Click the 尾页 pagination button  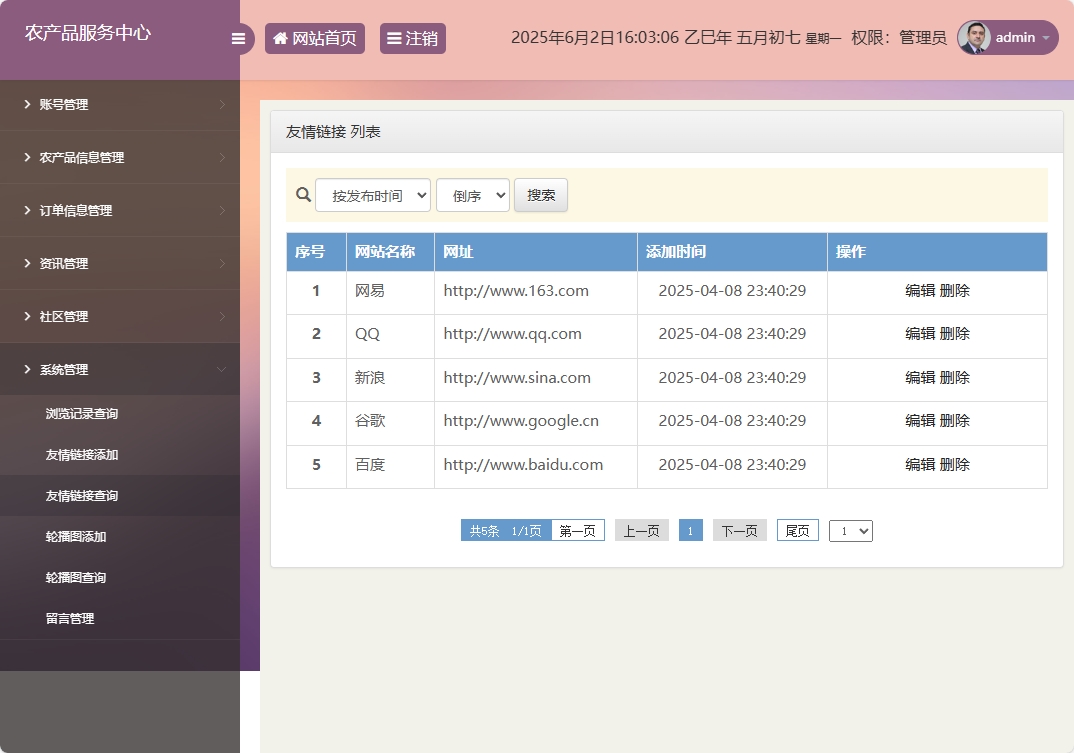pyautogui.click(x=797, y=531)
